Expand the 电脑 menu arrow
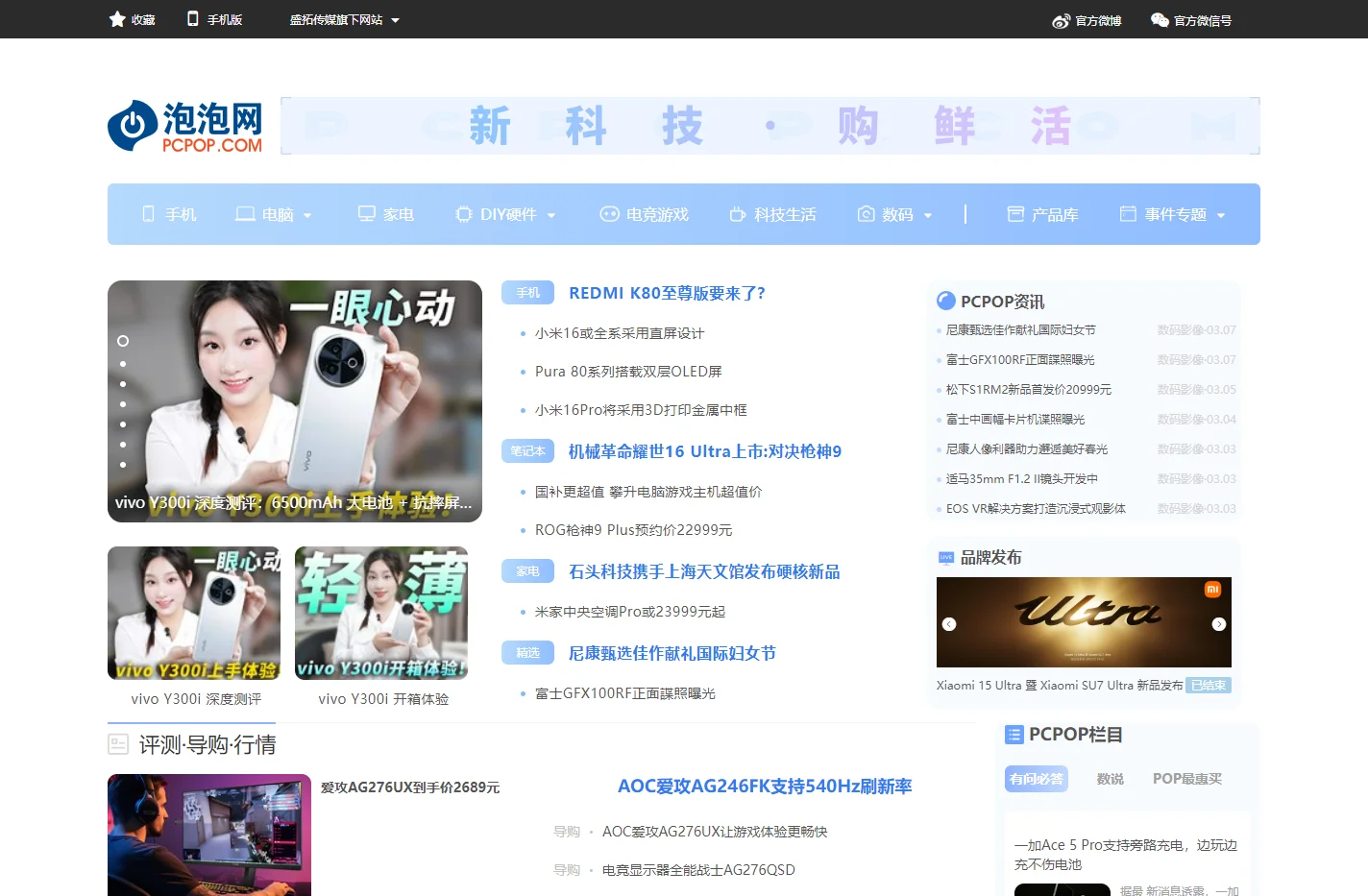 point(307,215)
